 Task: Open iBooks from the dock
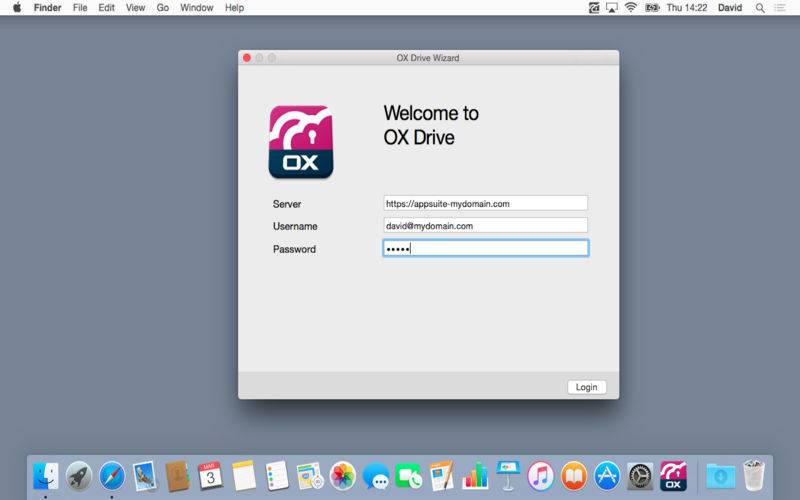coord(574,476)
